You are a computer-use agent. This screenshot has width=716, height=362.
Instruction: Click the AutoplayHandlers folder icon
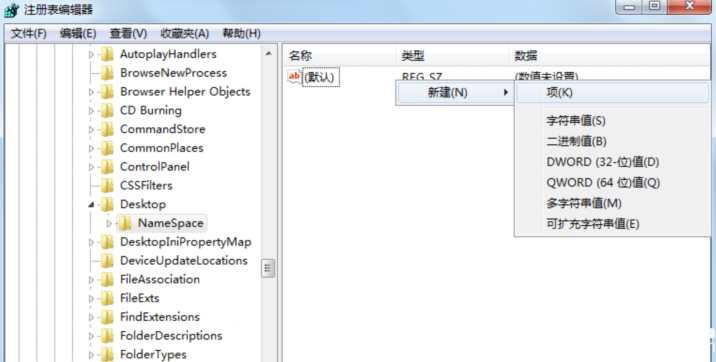[x=107, y=54]
